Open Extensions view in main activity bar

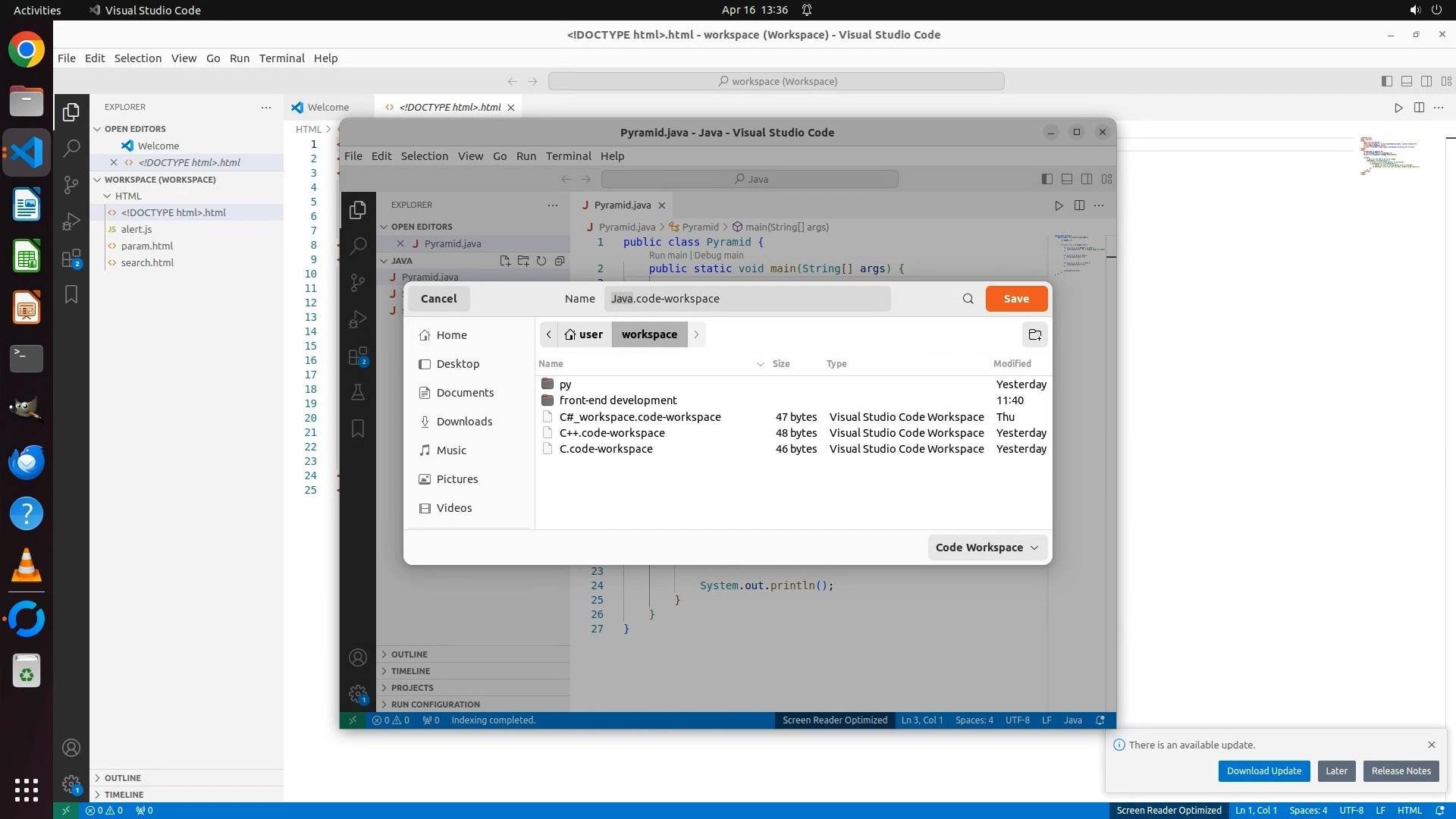pos(71,259)
